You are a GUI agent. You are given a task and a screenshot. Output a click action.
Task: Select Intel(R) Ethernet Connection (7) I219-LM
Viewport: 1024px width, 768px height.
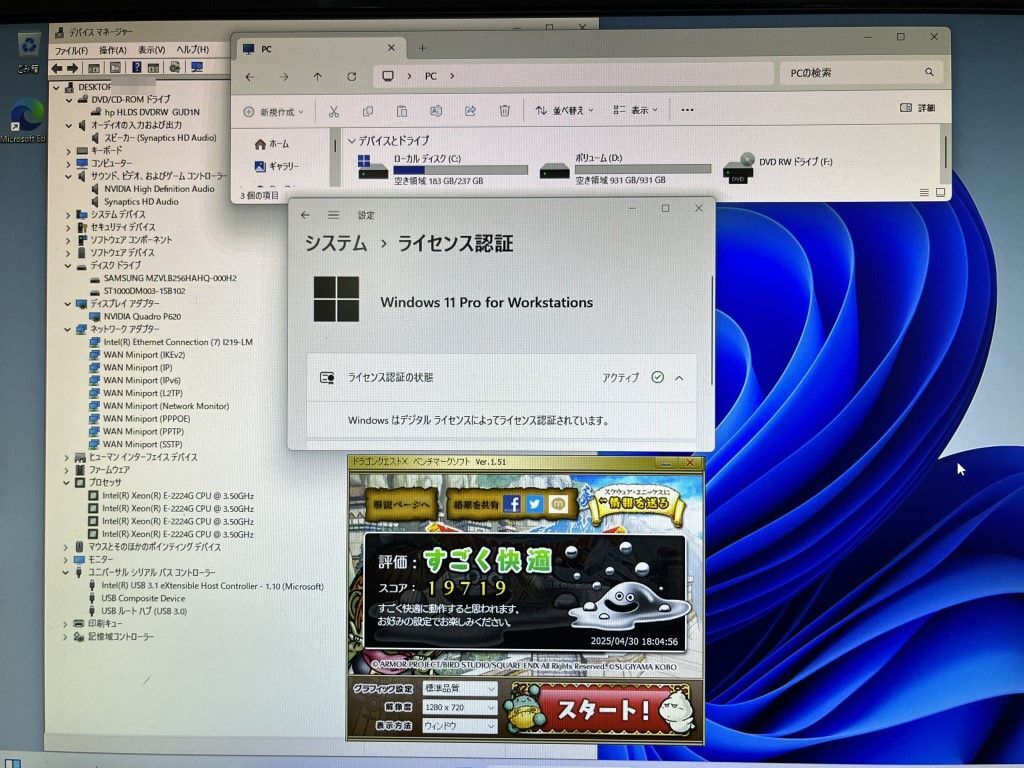[170, 342]
